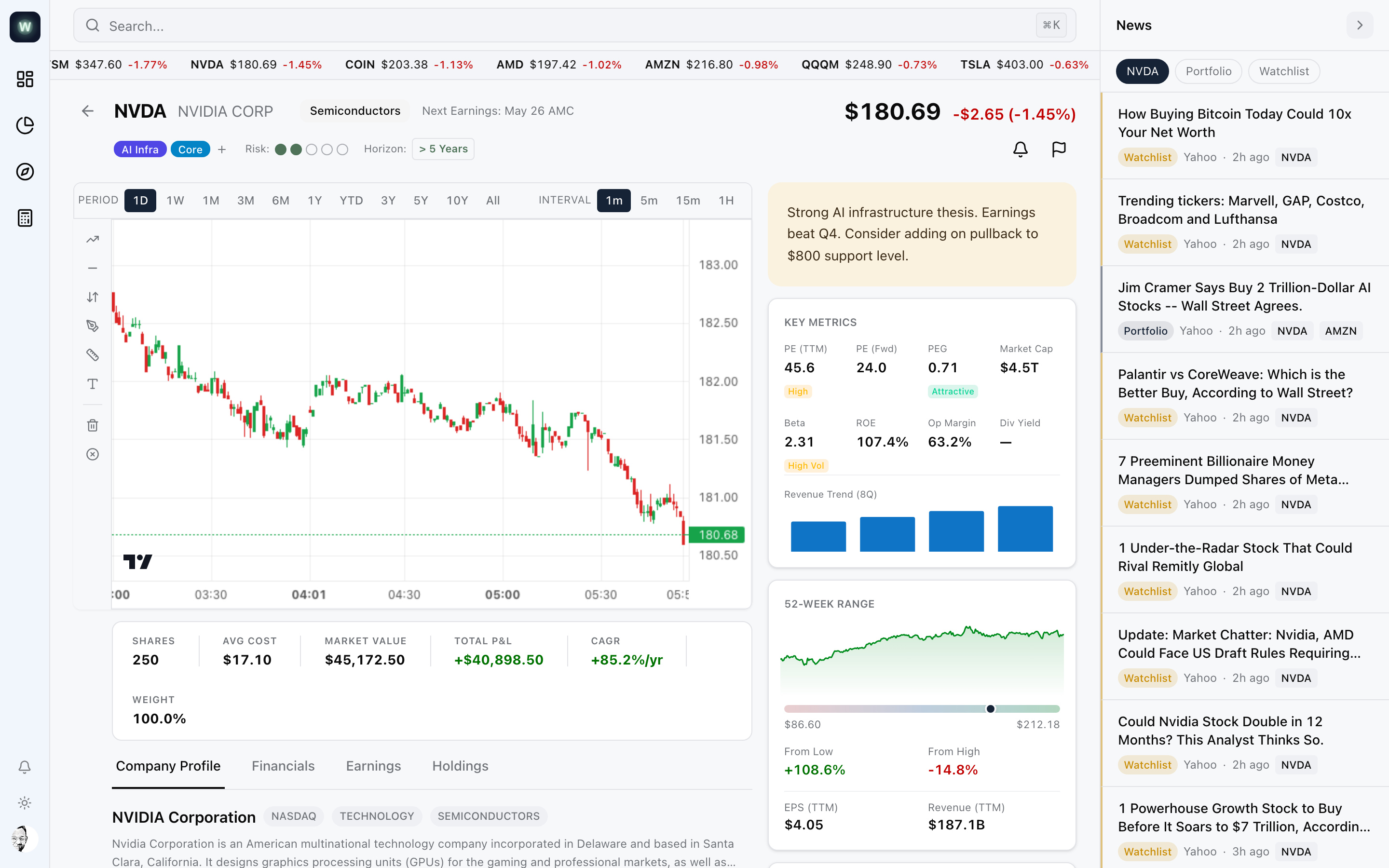Switch news filter to NVDA
The width and height of the screenshot is (1389, 868).
coord(1142,71)
